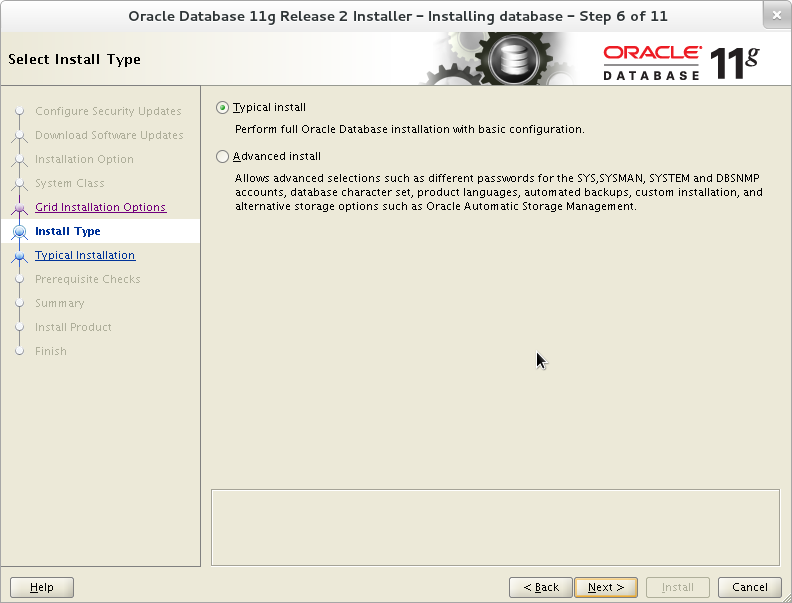Choose the Advanced install option

[x=222, y=157]
